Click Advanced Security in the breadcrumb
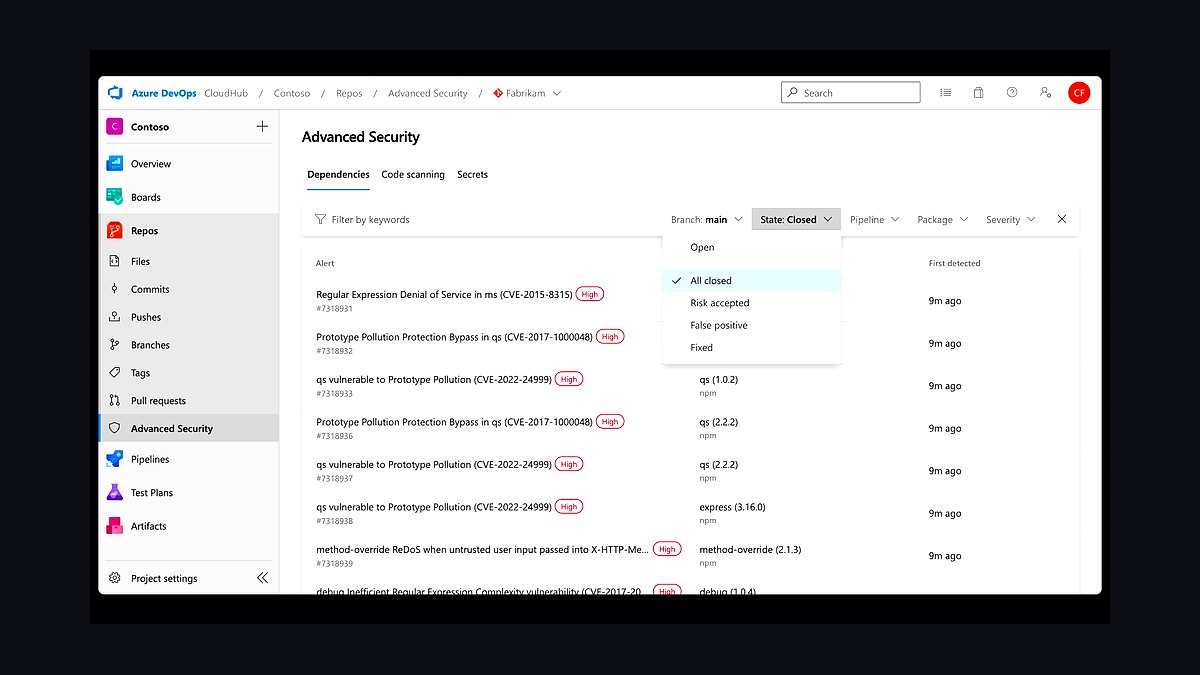Image resolution: width=1200 pixels, height=675 pixels. [x=428, y=93]
